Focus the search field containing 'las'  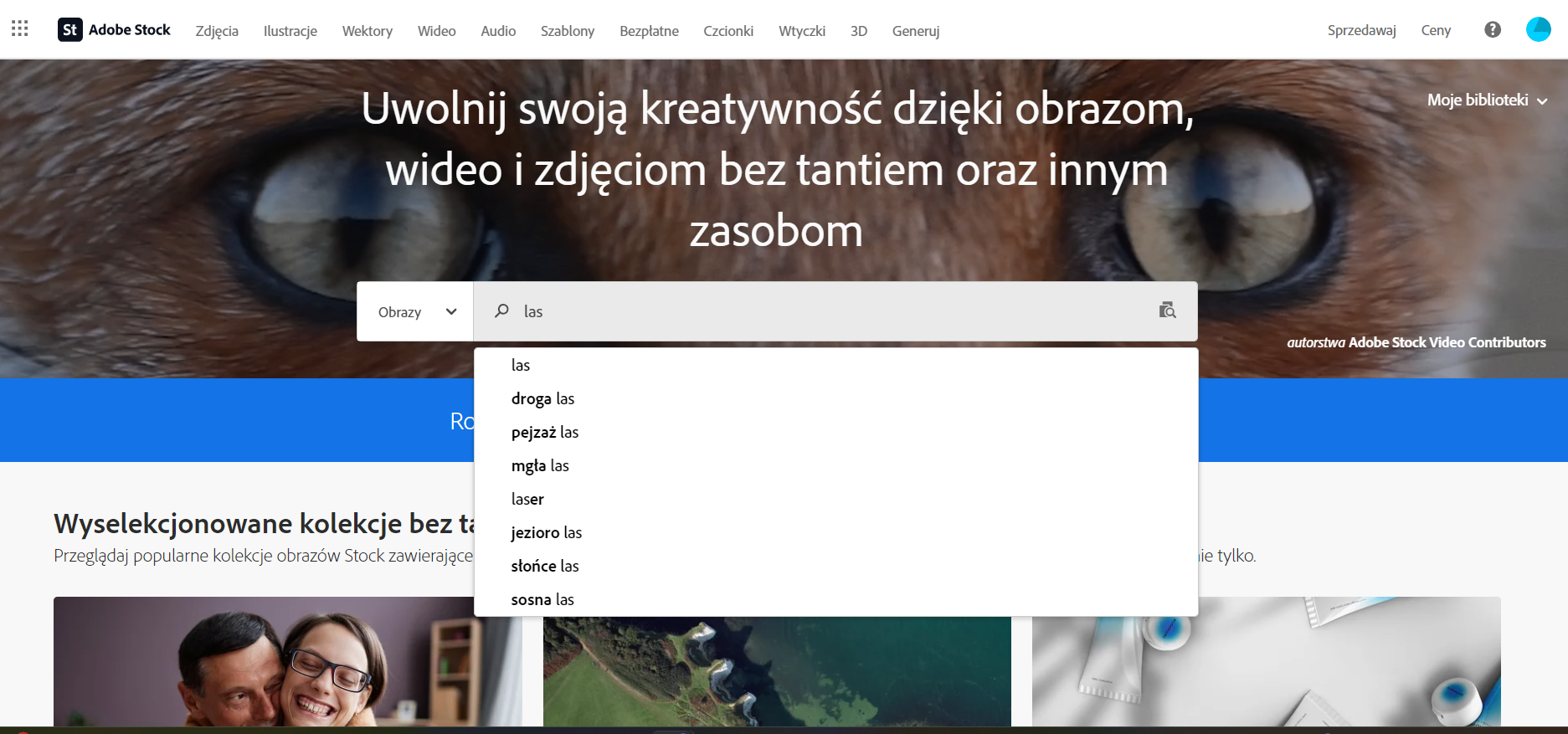pyautogui.click(x=835, y=311)
